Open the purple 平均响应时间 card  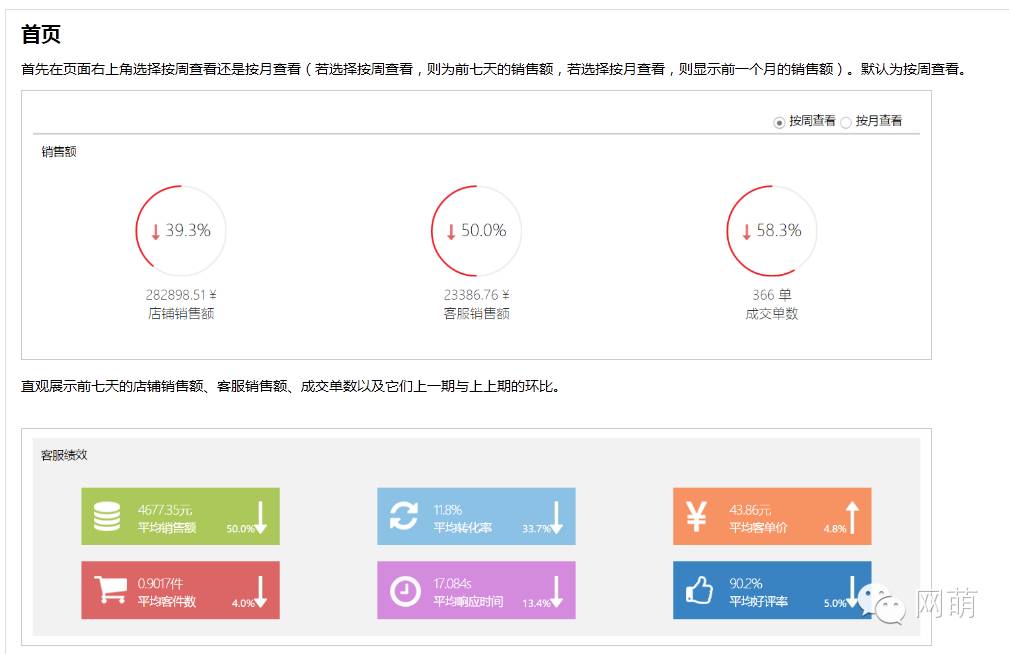(x=476, y=590)
